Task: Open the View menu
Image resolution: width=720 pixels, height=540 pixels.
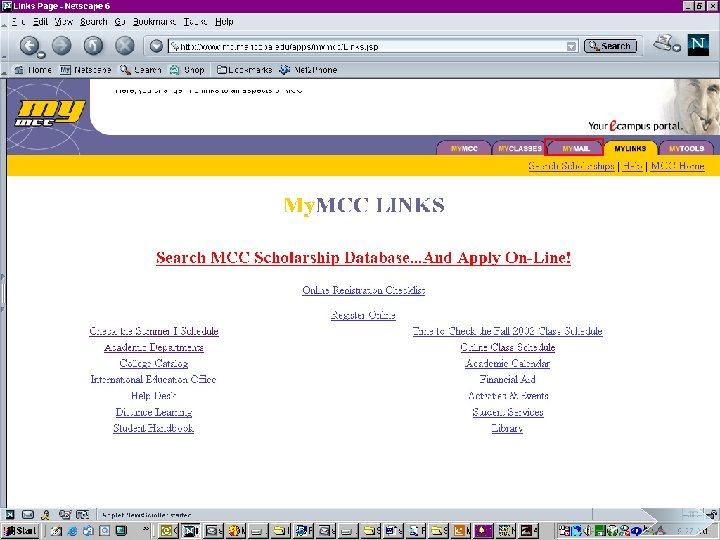Action: pyautogui.click(x=63, y=22)
